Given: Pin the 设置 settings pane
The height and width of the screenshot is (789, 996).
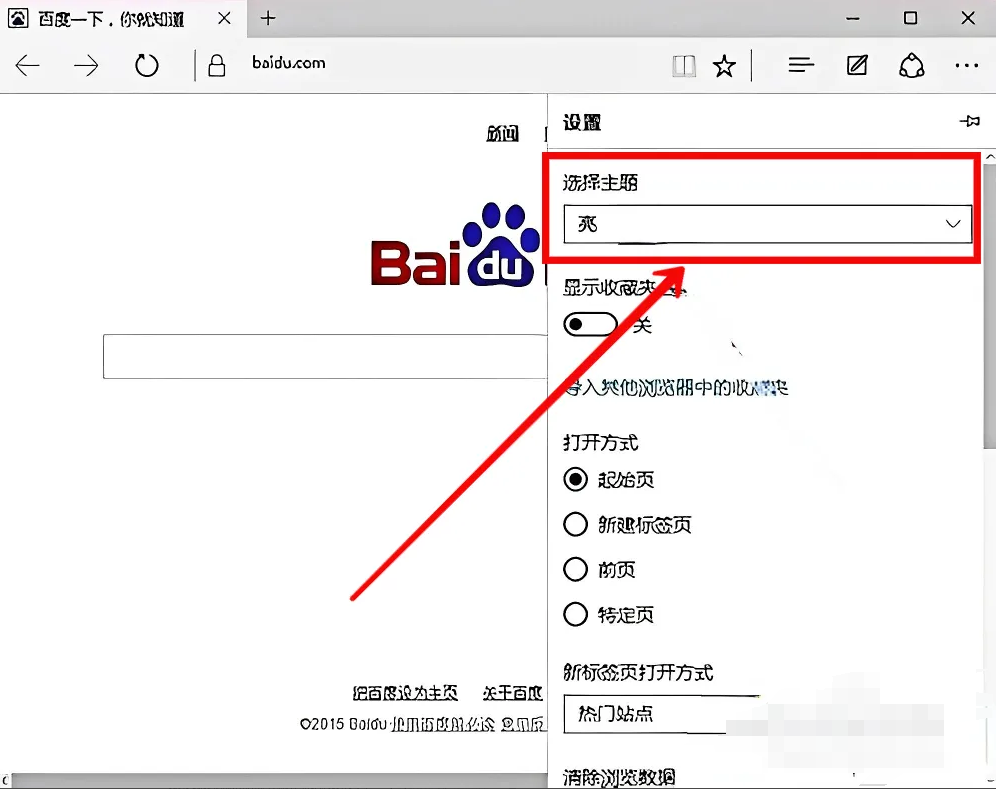Looking at the screenshot, I should 970,121.
